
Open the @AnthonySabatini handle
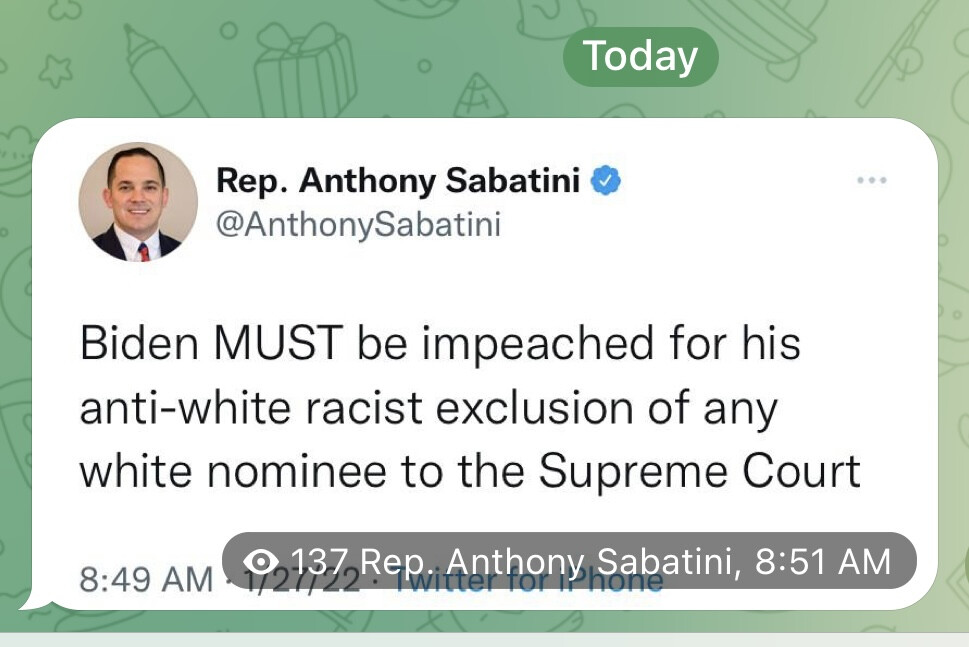[358, 224]
